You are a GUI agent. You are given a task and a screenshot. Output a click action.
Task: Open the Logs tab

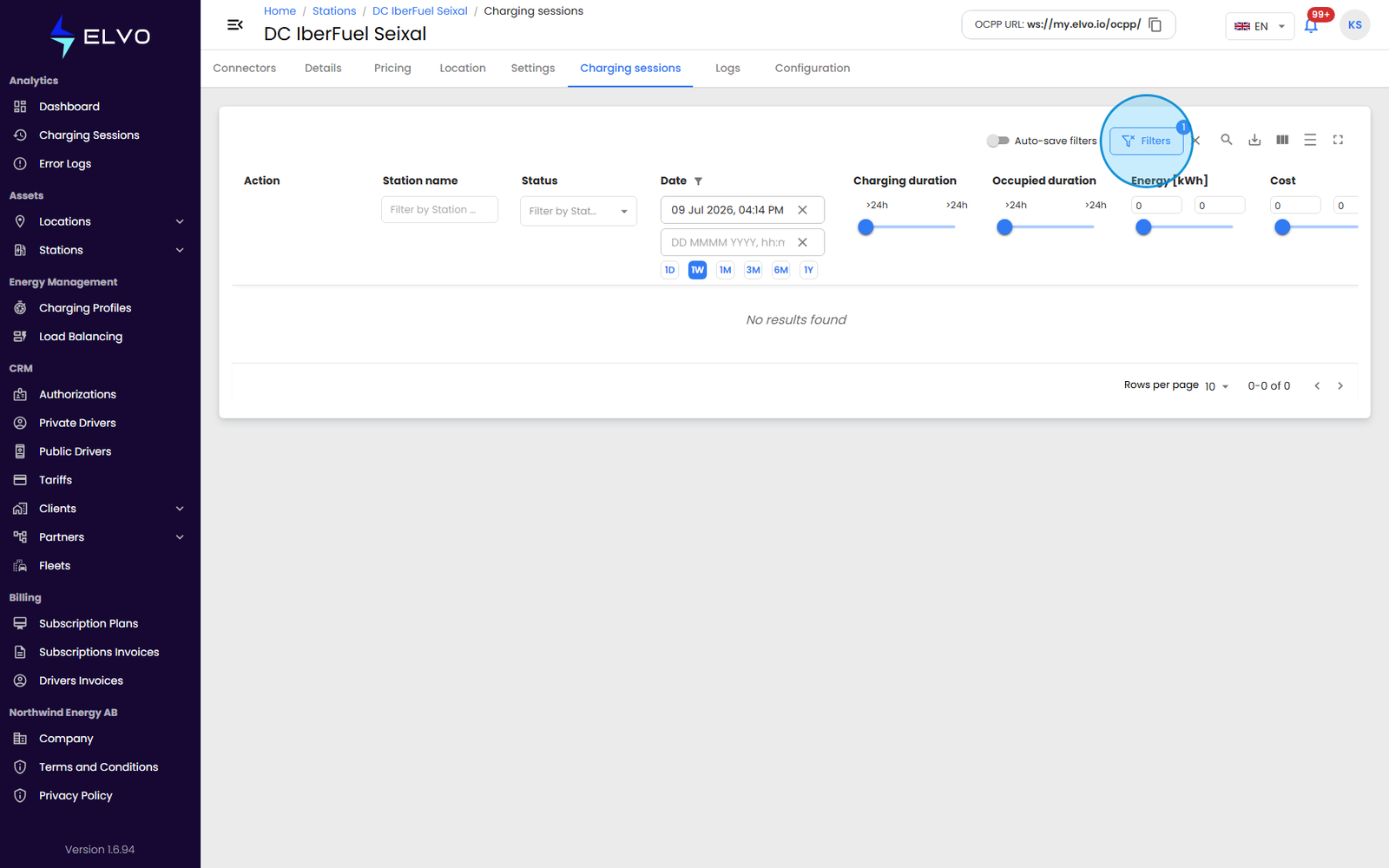[727, 69]
